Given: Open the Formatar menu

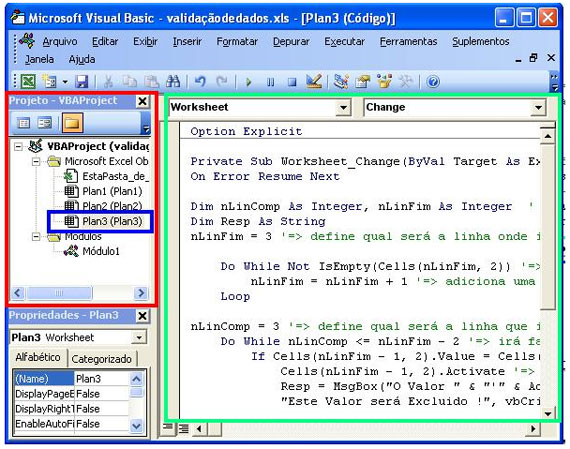Looking at the screenshot, I should [x=237, y=41].
